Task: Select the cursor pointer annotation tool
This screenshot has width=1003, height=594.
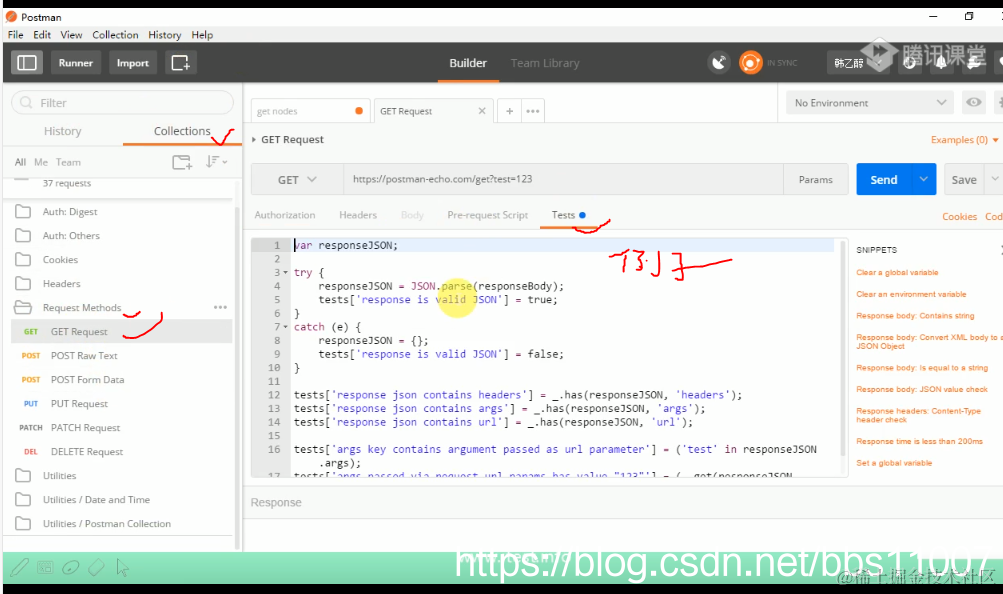Action: click(122, 567)
